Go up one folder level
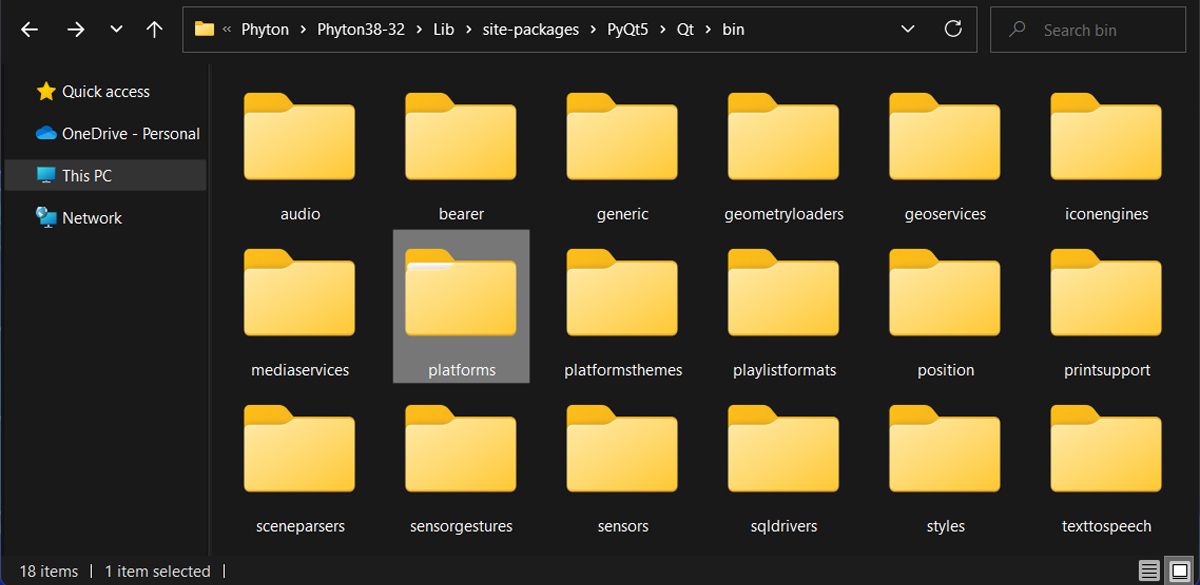Image resolution: width=1200 pixels, height=585 pixels. point(154,30)
